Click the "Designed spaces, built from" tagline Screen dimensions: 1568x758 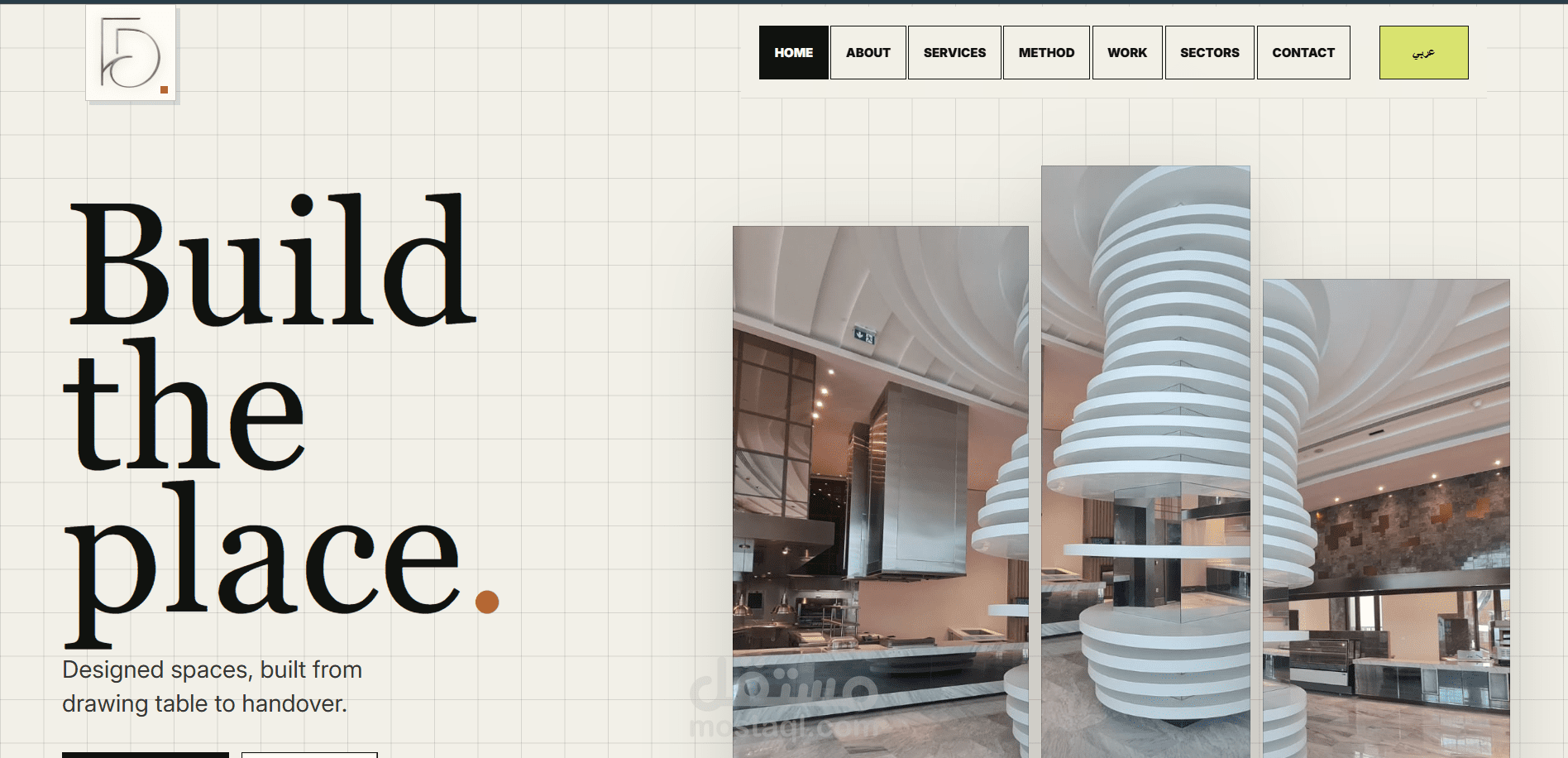(213, 669)
